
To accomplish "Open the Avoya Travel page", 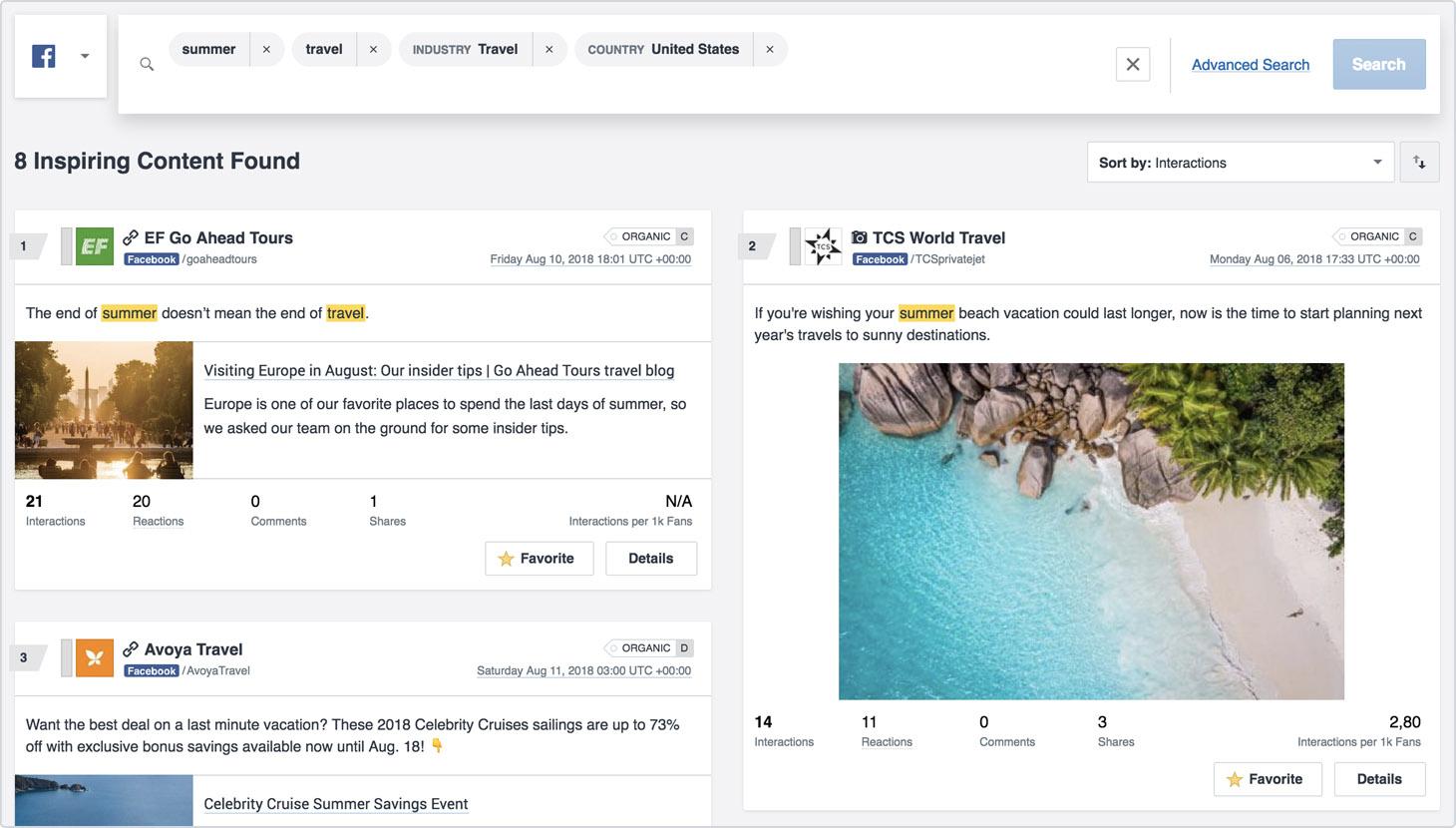I will 193,649.
